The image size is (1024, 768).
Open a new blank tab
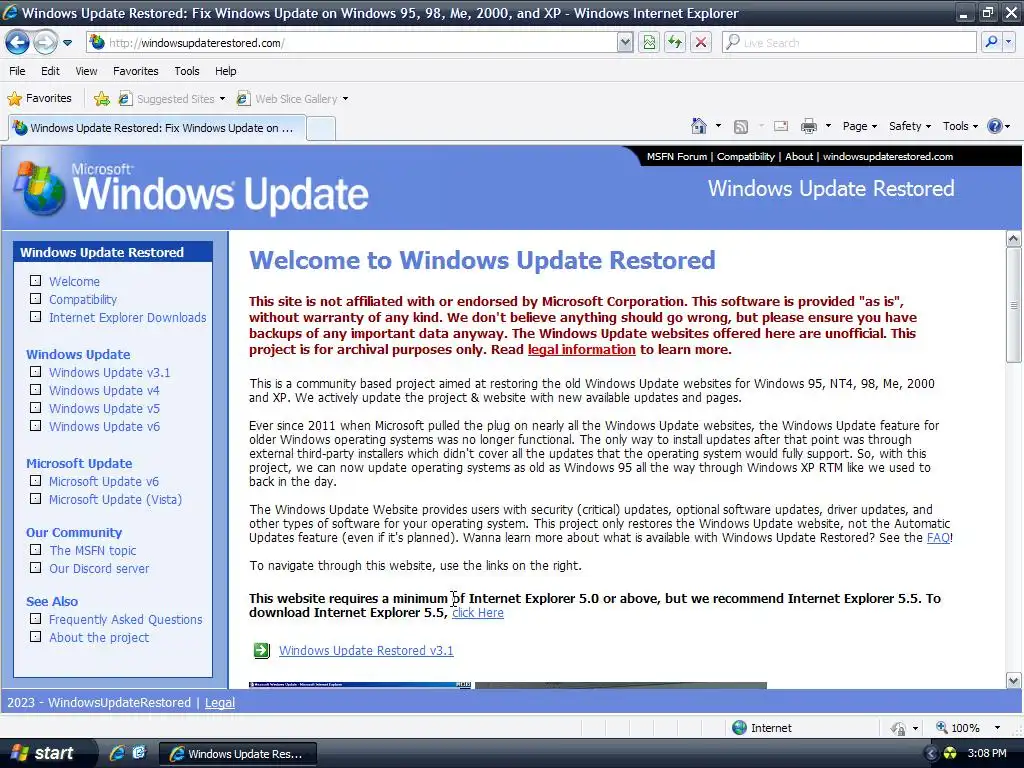pos(321,129)
